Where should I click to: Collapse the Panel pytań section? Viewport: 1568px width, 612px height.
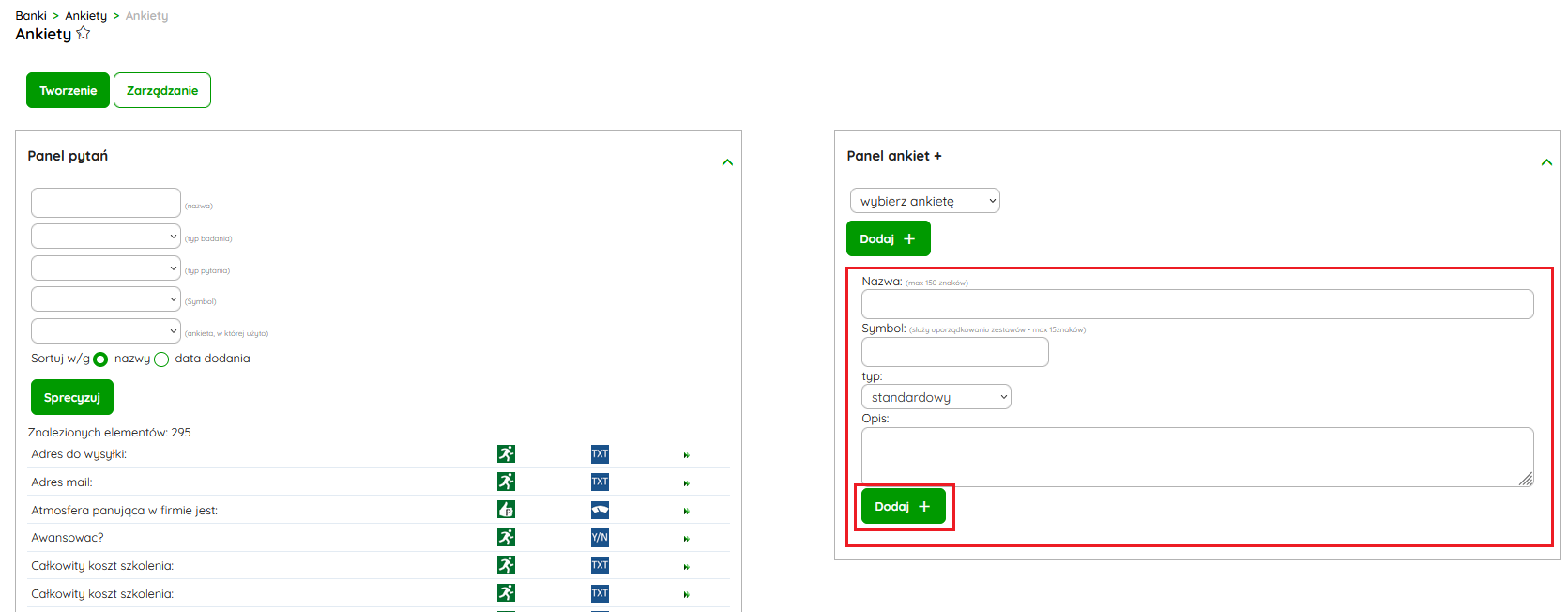(x=727, y=162)
